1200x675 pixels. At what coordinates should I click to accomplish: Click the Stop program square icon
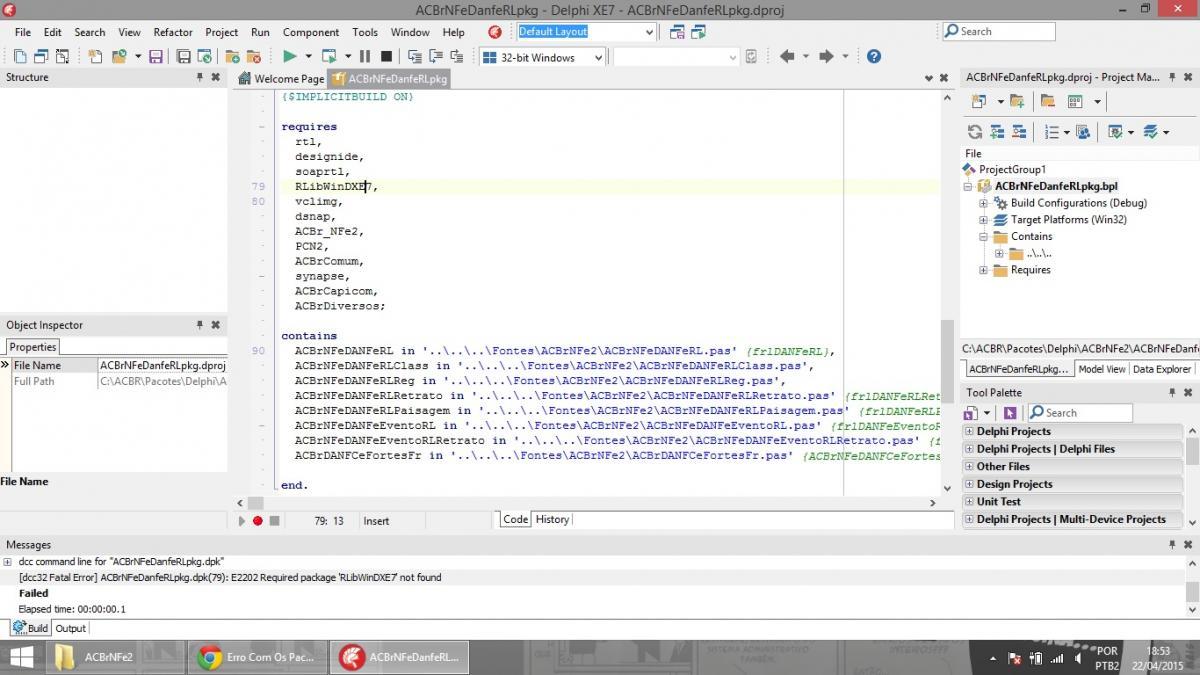coord(386,57)
